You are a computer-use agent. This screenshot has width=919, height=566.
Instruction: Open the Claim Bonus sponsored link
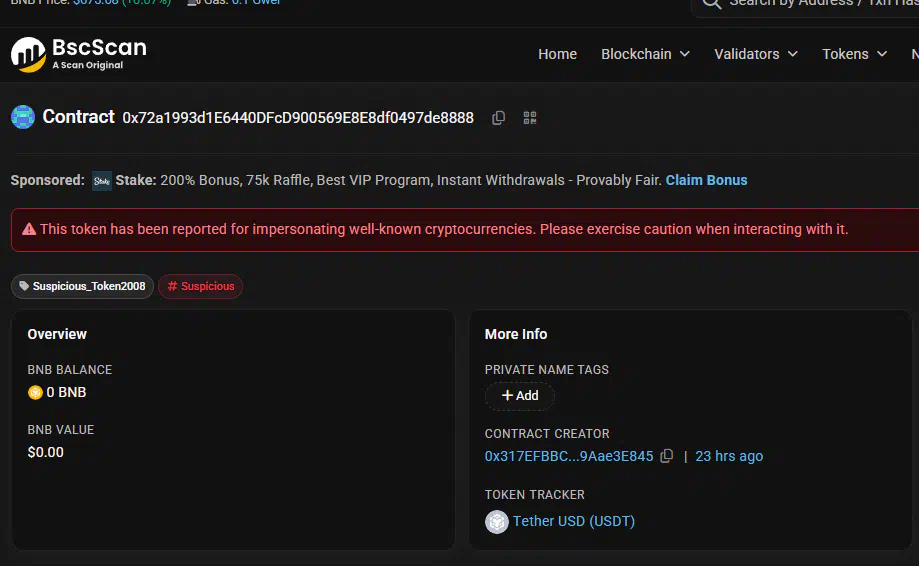(x=706, y=180)
